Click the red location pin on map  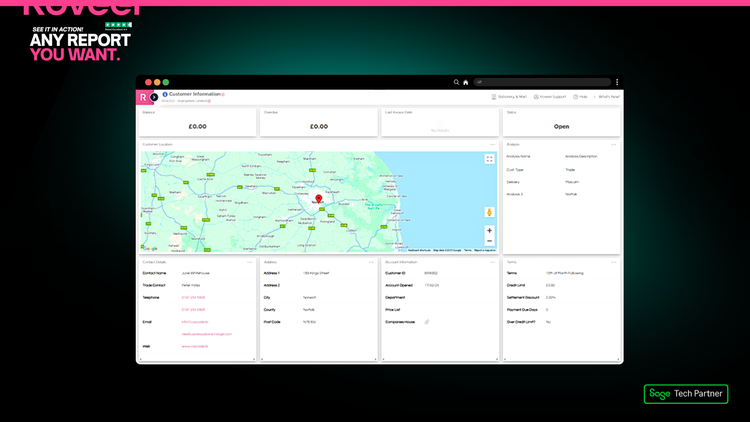(319, 198)
